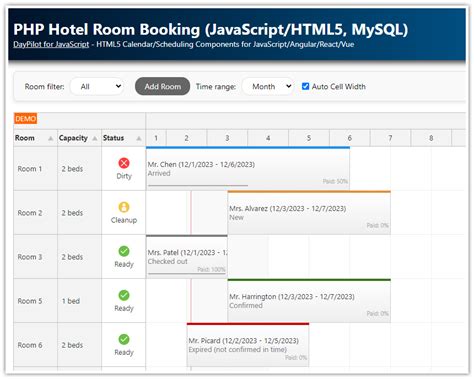
Task: Click 'Auto Cell Width' label text
Action: [339, 87]
